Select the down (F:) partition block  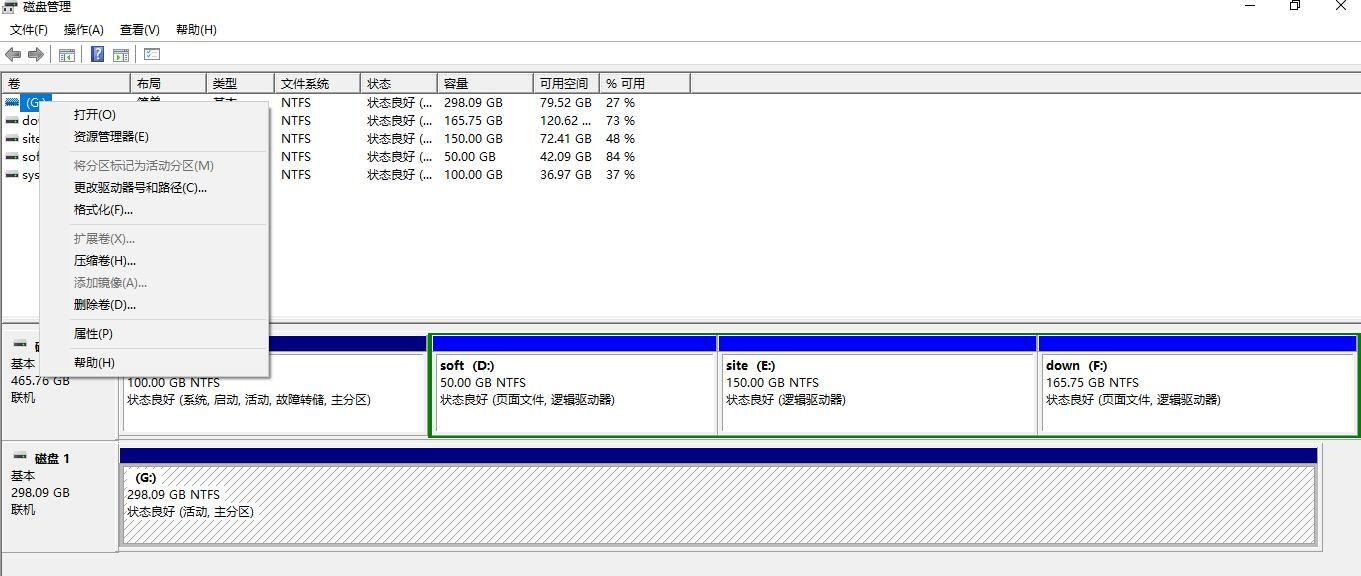click(x=1198, y=385)
